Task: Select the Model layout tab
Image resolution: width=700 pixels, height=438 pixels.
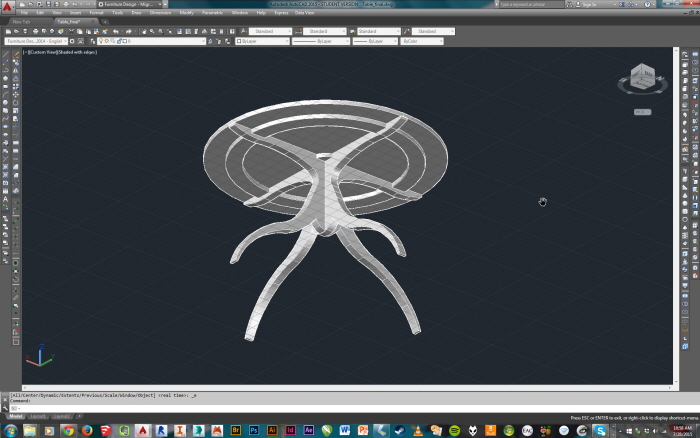Action: click(x=17, y=416)
